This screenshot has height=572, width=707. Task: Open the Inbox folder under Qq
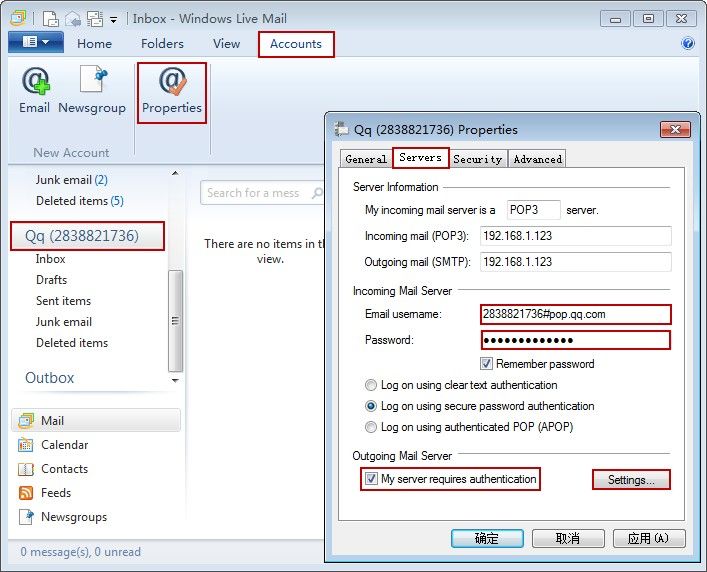point(50,259)
